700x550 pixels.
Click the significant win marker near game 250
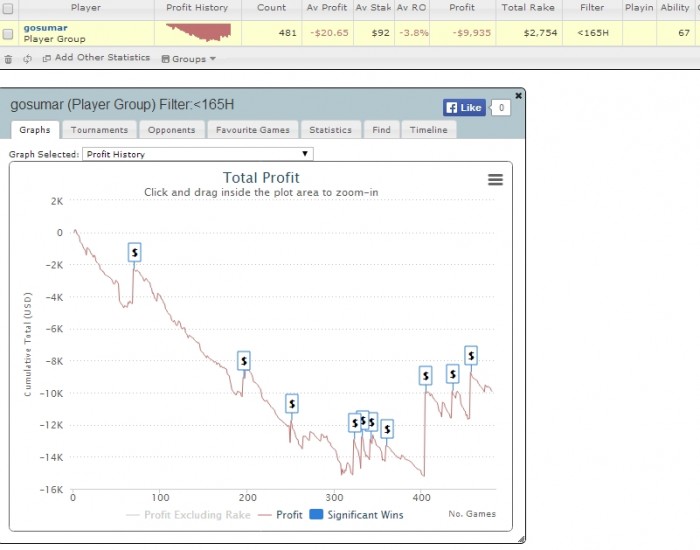coord(292,404)
